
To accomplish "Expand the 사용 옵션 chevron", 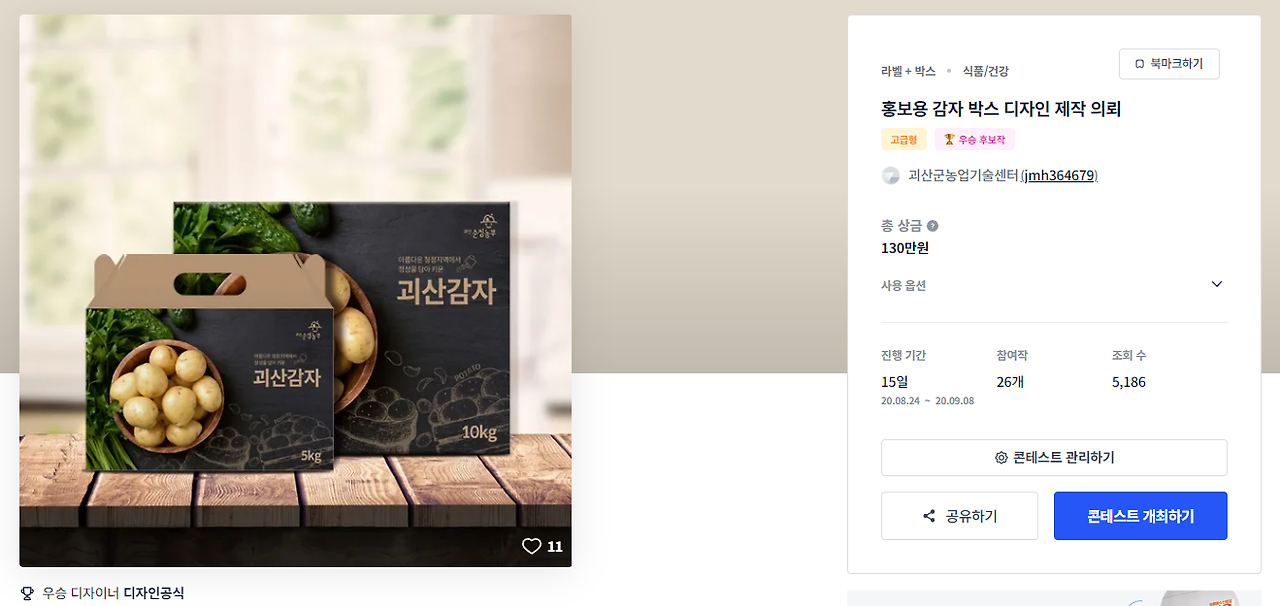I will click(x=1216, y=284).
